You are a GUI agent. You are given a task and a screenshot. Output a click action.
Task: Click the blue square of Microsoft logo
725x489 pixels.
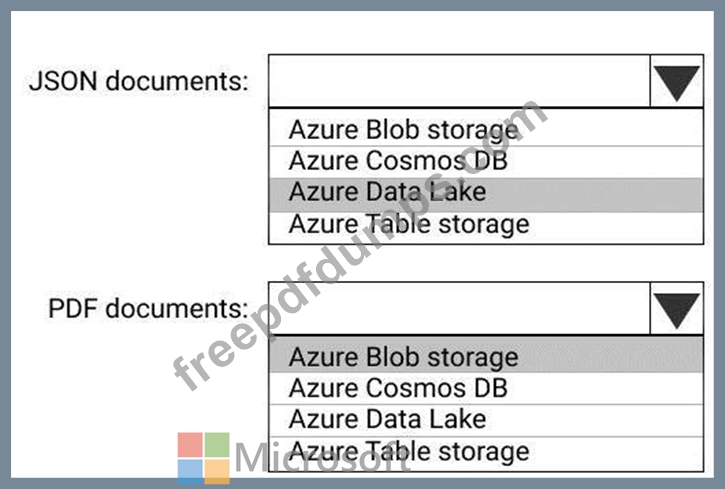(190, 471)
